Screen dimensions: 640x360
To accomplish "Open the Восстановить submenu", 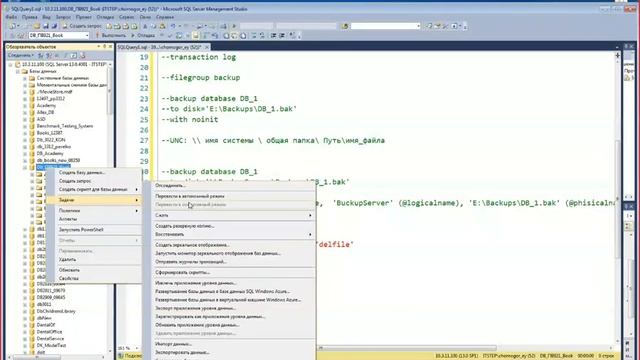I will click(x=233, y=234).
